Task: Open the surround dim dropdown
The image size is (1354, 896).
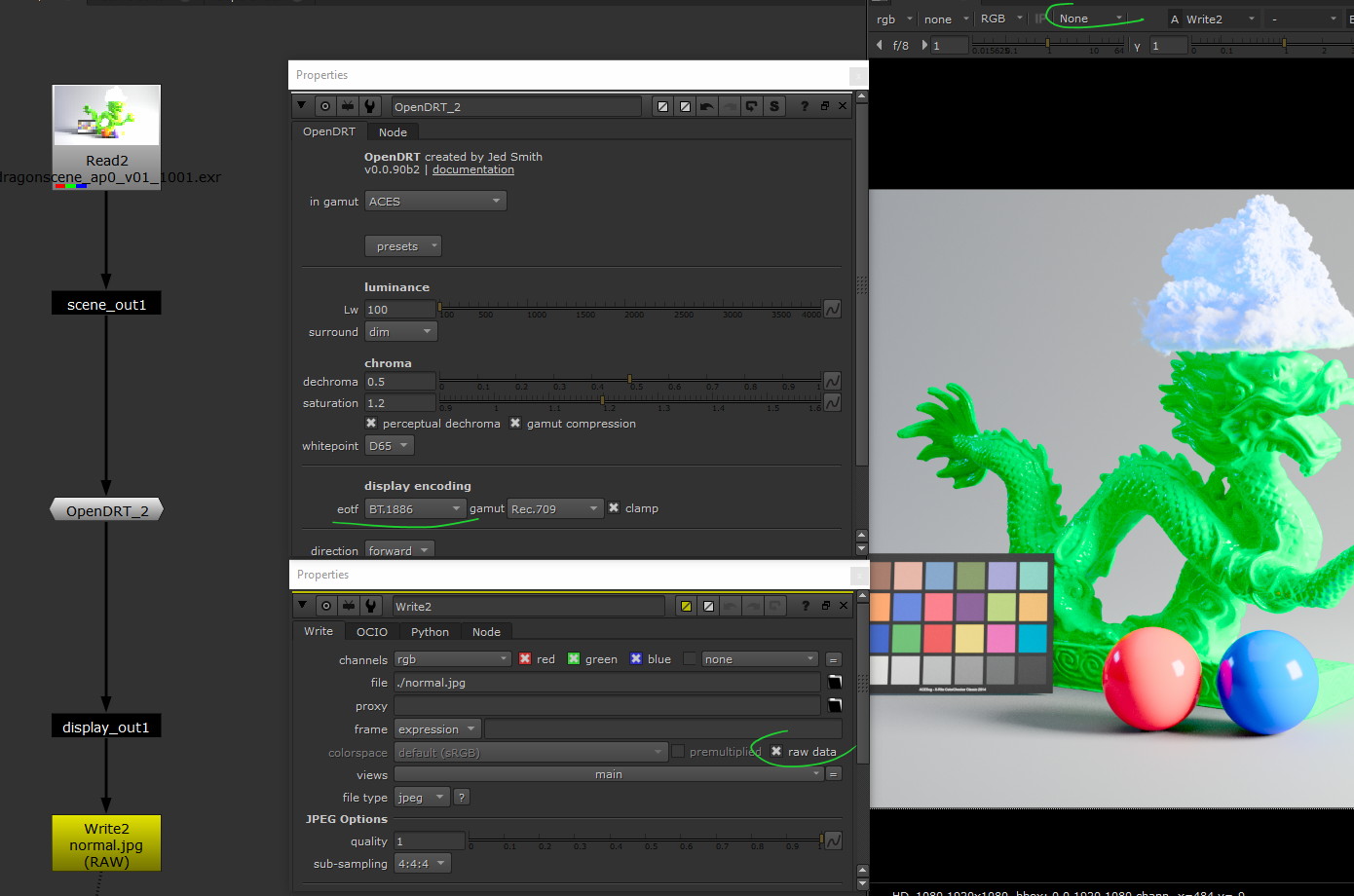Action: pyautogui.click(x=401, y=331)
